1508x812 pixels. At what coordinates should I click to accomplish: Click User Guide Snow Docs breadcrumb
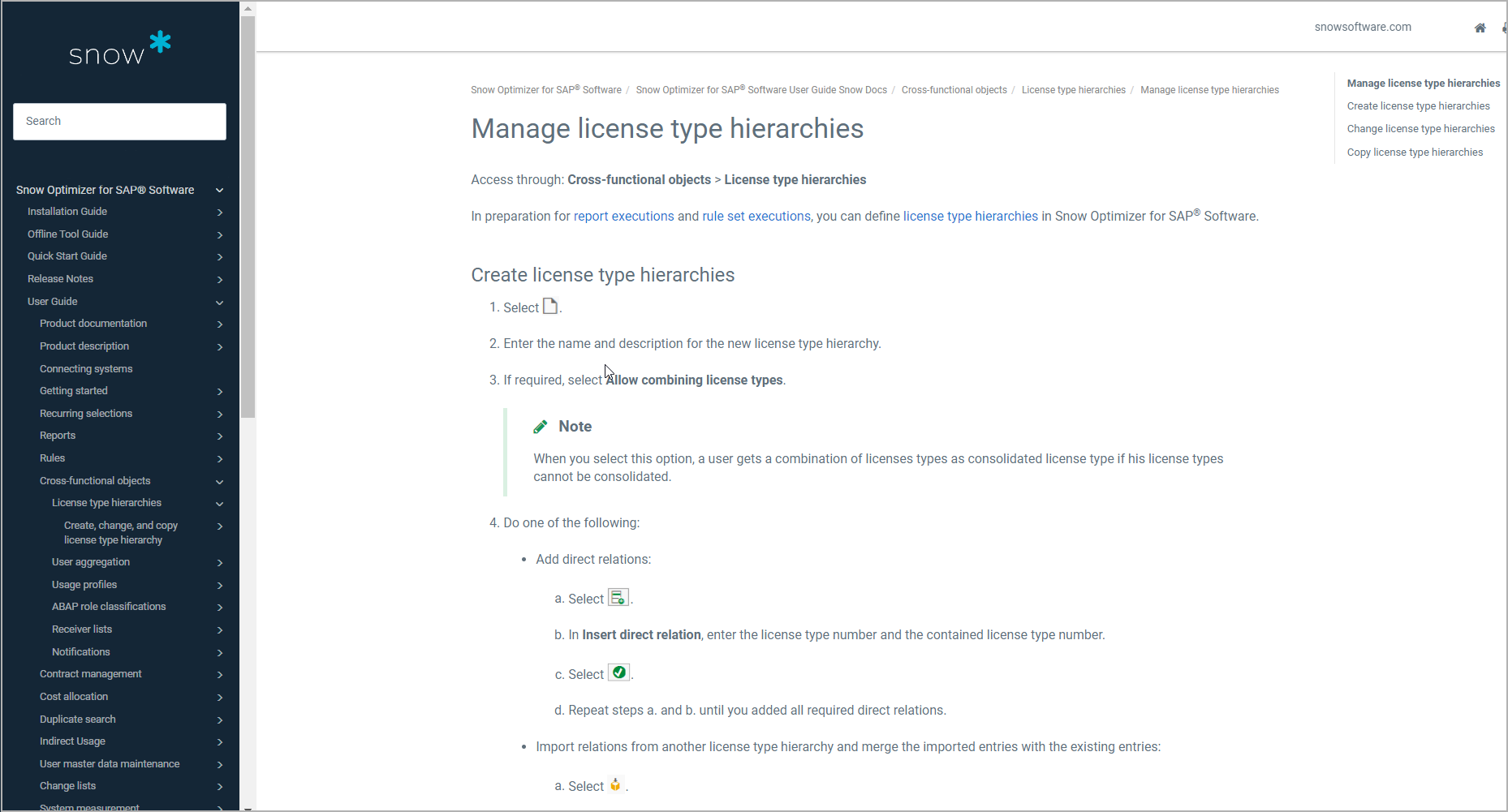point(761,90)
